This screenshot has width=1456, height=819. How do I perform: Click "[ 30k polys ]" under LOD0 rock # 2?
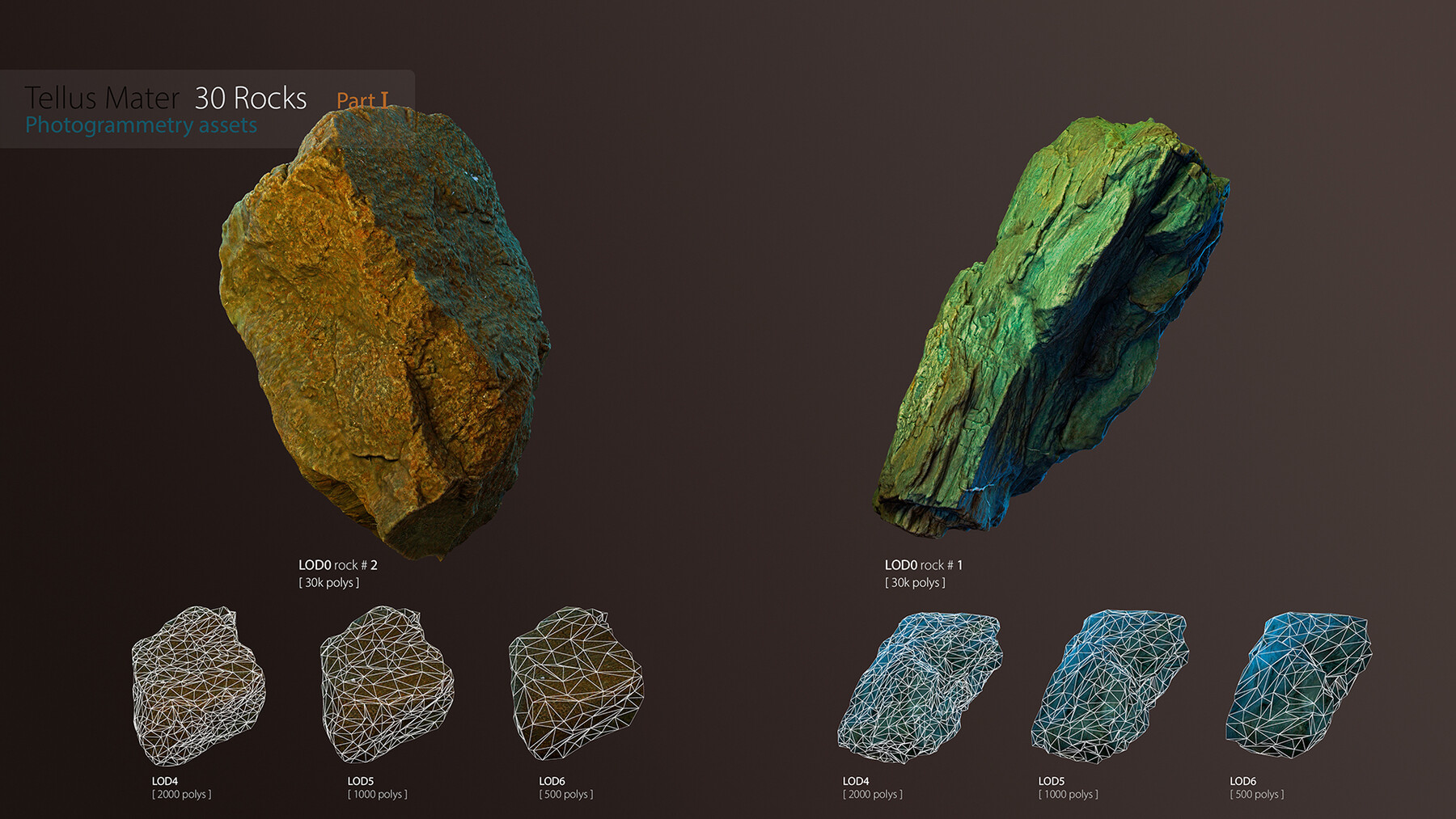pyautogui.click(x=329, y=583)
